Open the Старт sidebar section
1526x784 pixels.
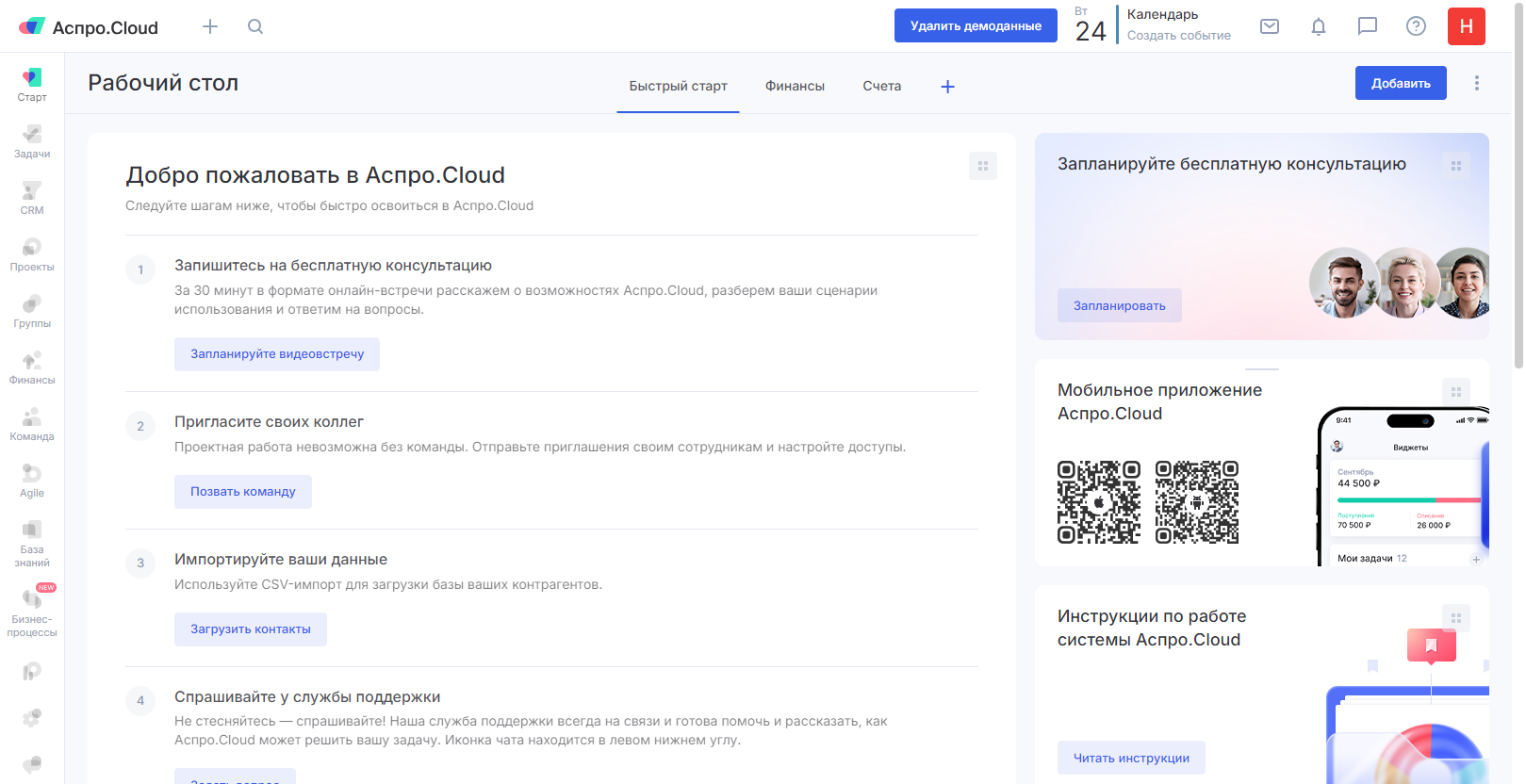[x=32, y=85]
